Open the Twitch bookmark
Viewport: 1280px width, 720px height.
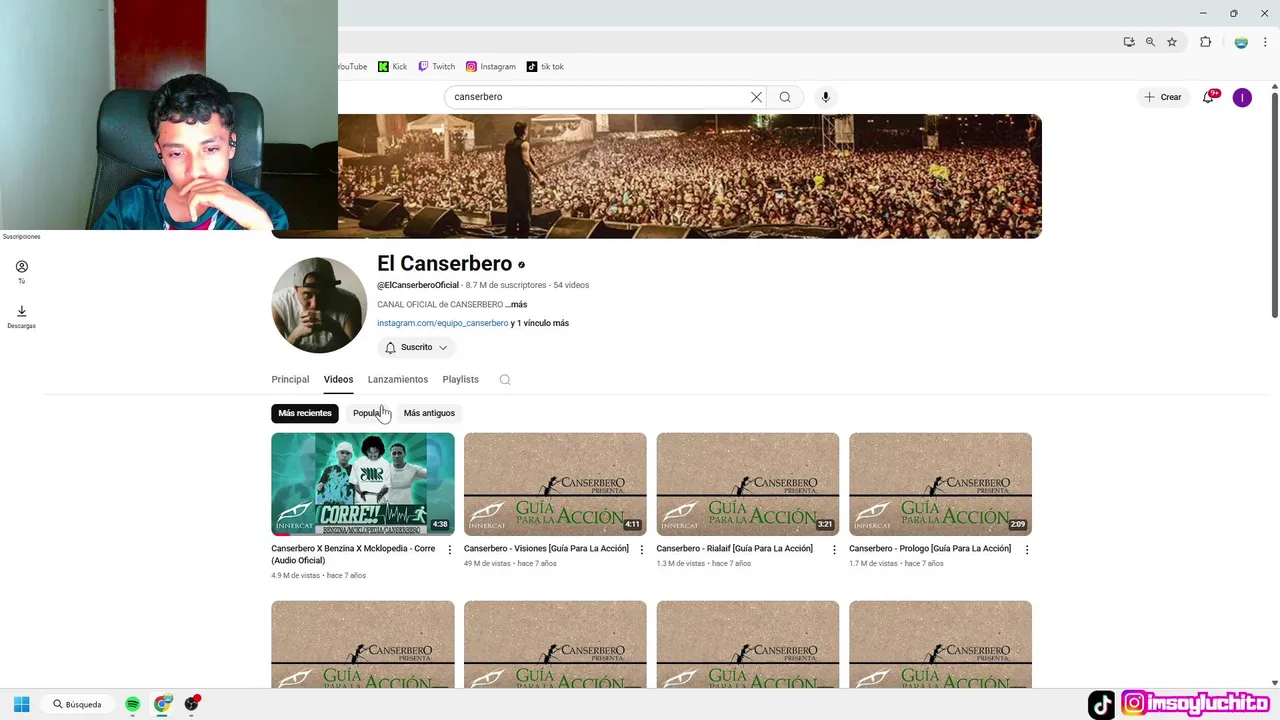point(437,67)
